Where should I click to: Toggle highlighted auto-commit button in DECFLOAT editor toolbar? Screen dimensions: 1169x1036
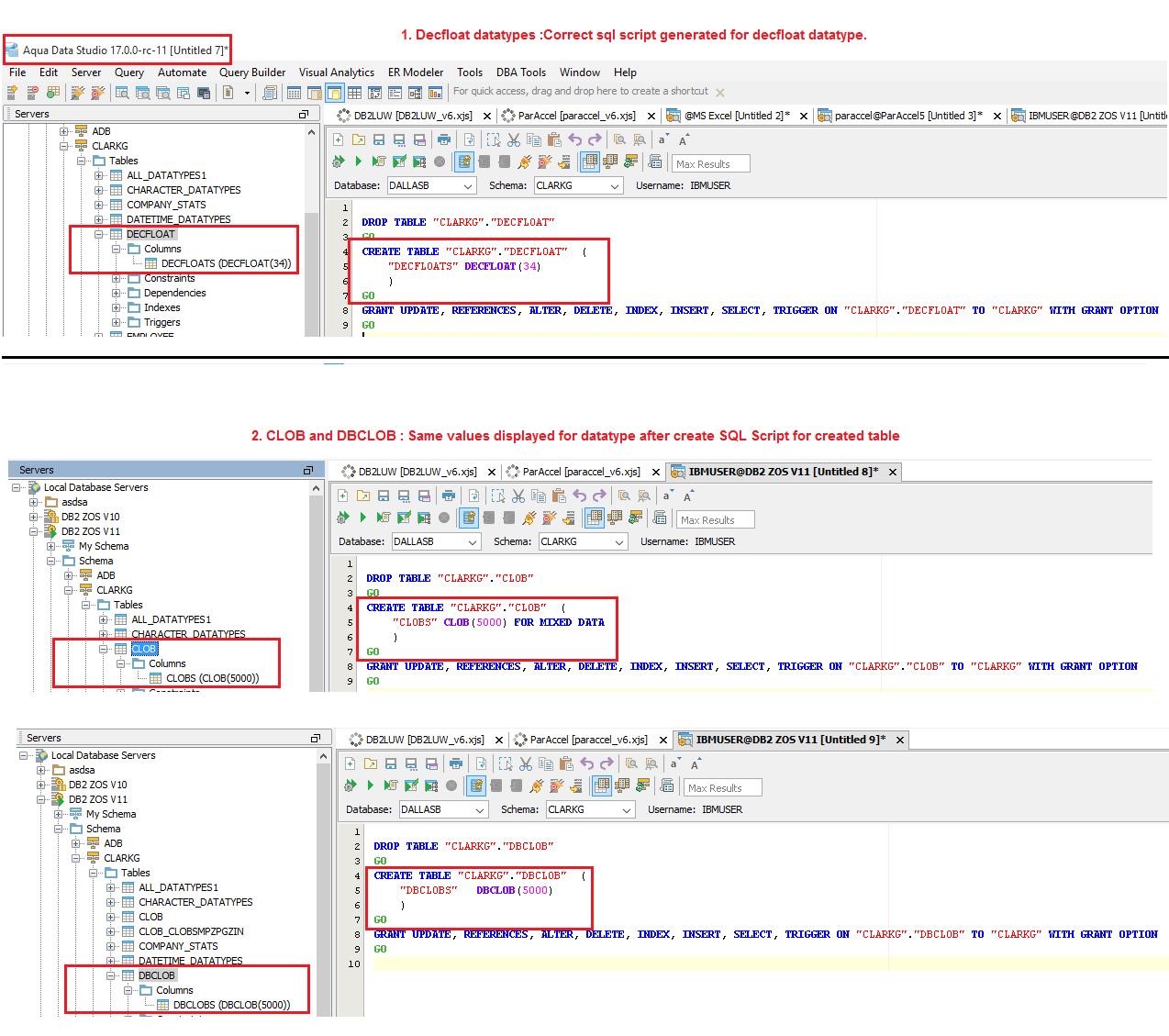464,162
